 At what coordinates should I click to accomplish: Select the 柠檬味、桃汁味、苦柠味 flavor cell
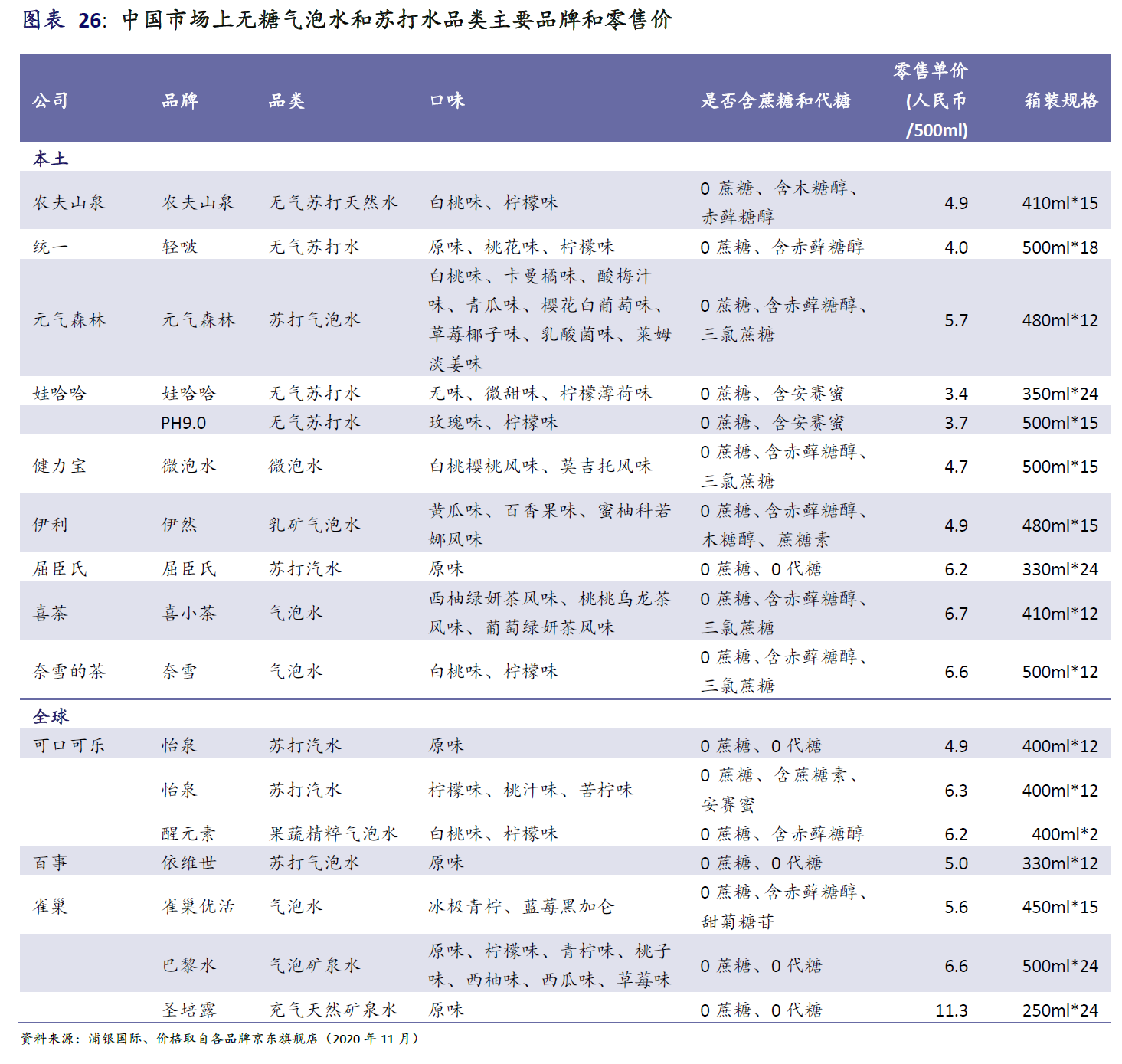point(531,790)
